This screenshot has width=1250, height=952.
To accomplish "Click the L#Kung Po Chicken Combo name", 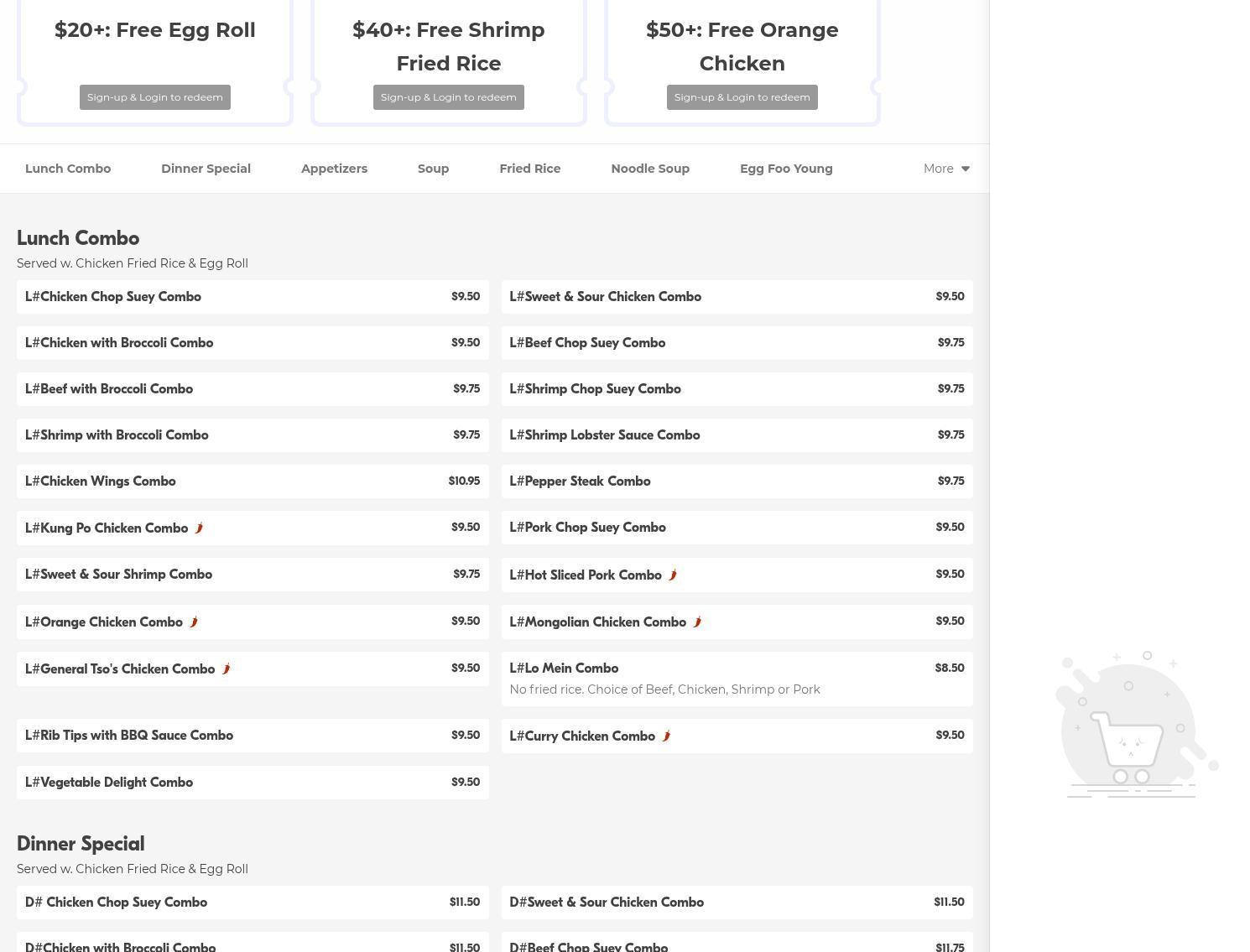I will point(107,528).
